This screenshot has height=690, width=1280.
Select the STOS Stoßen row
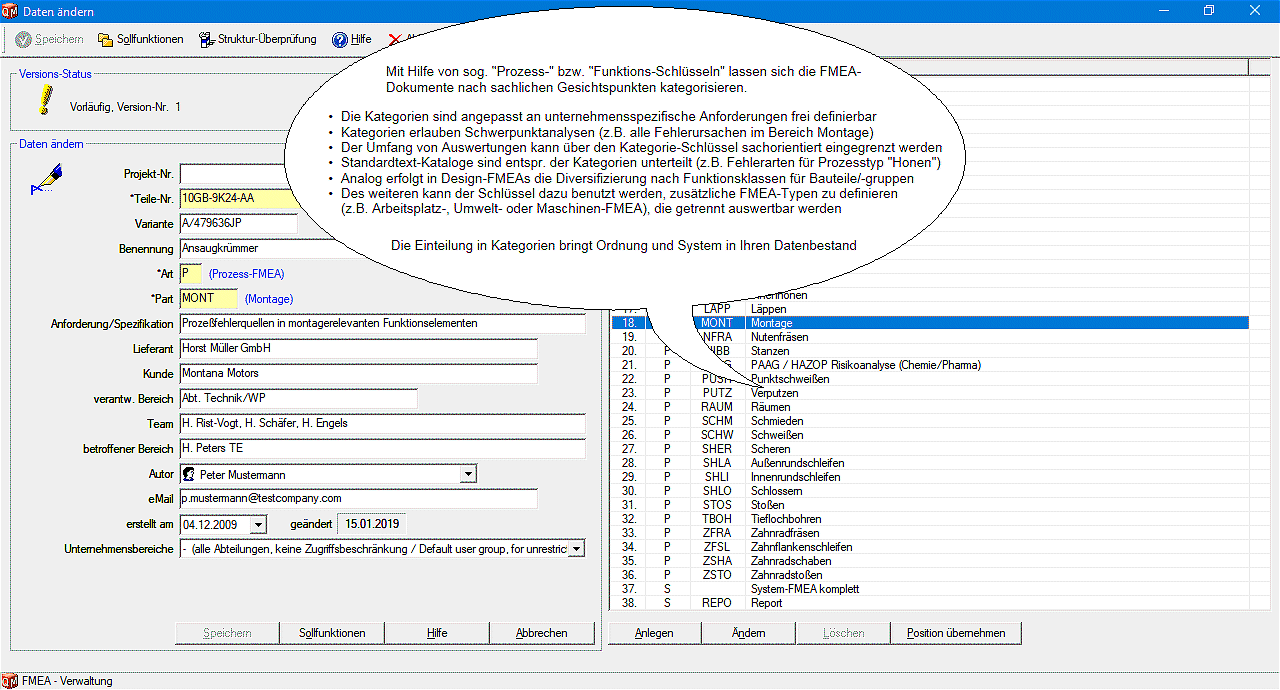929,505
